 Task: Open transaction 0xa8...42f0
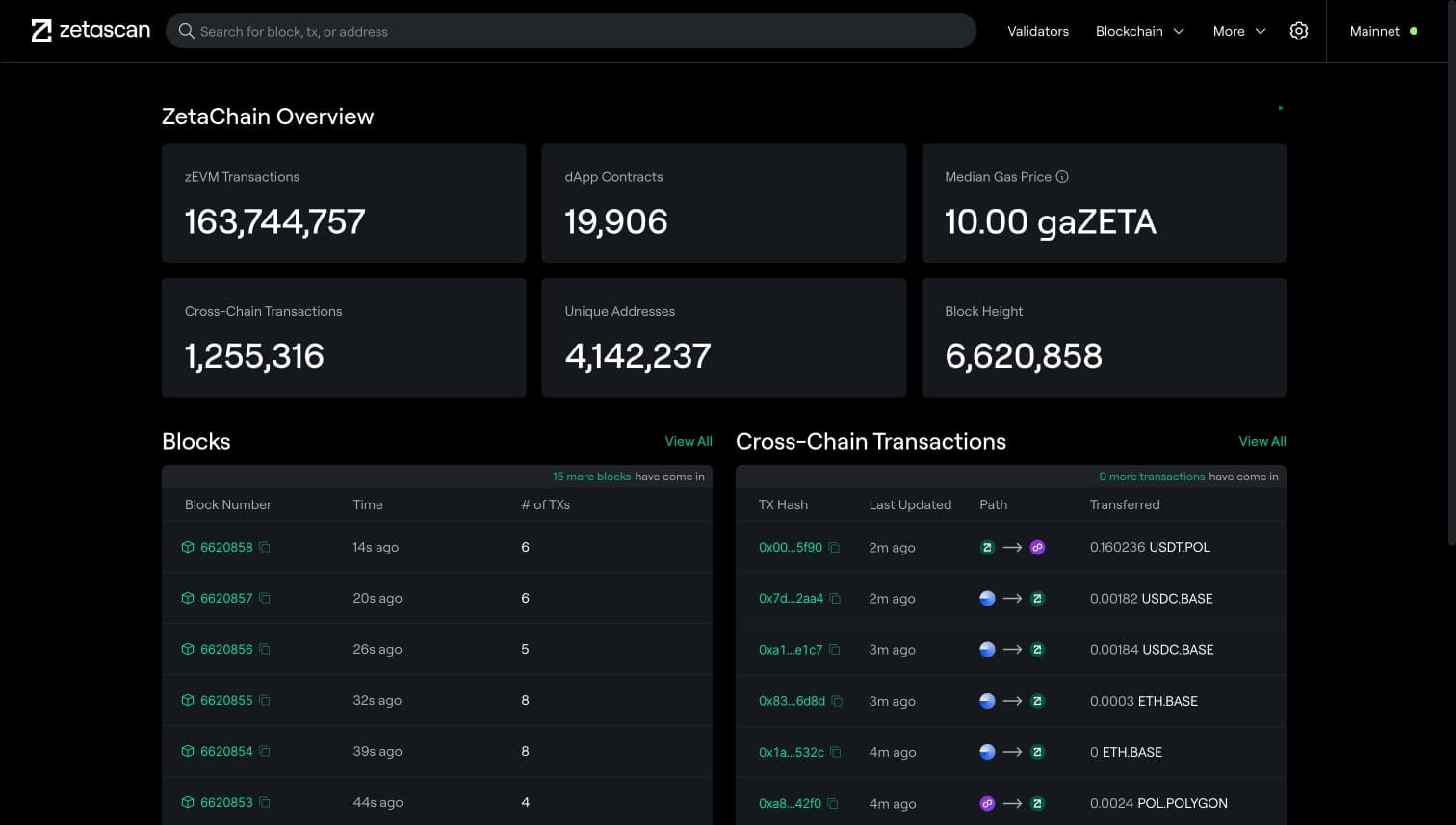(791, 803)
